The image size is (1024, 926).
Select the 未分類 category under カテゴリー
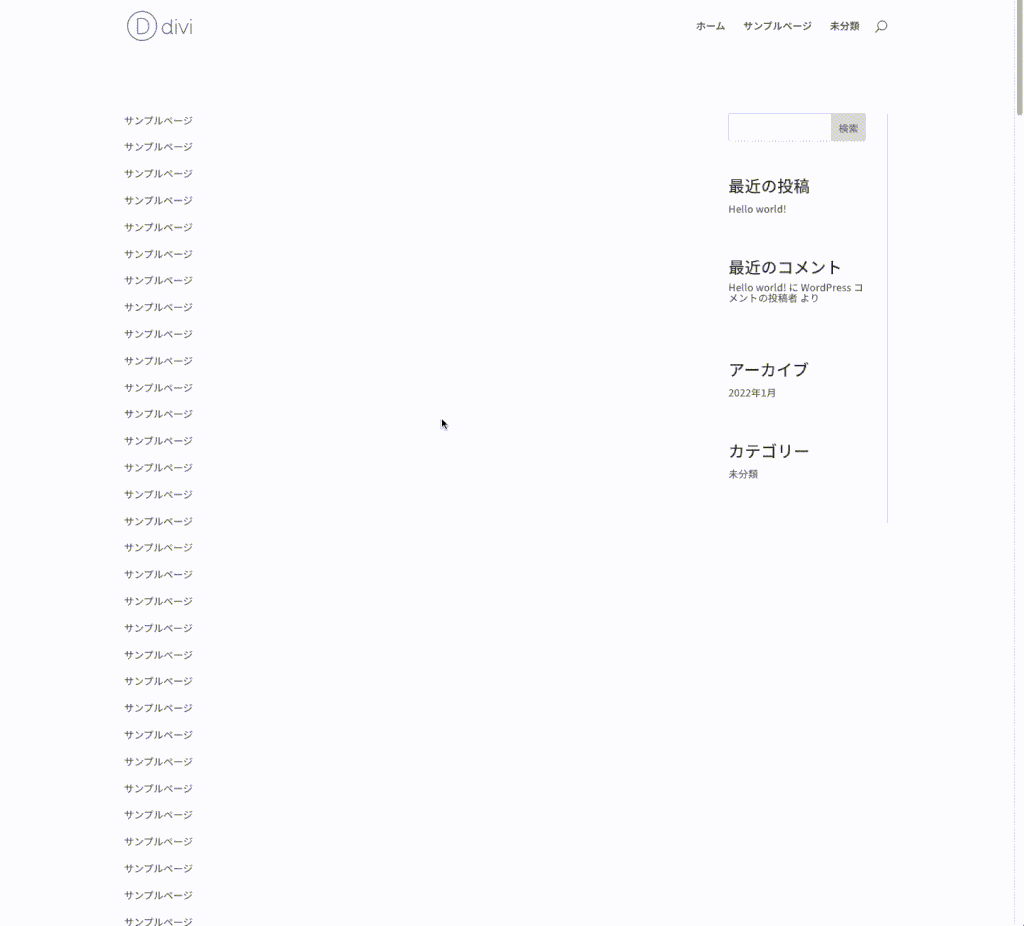[743, 474]
